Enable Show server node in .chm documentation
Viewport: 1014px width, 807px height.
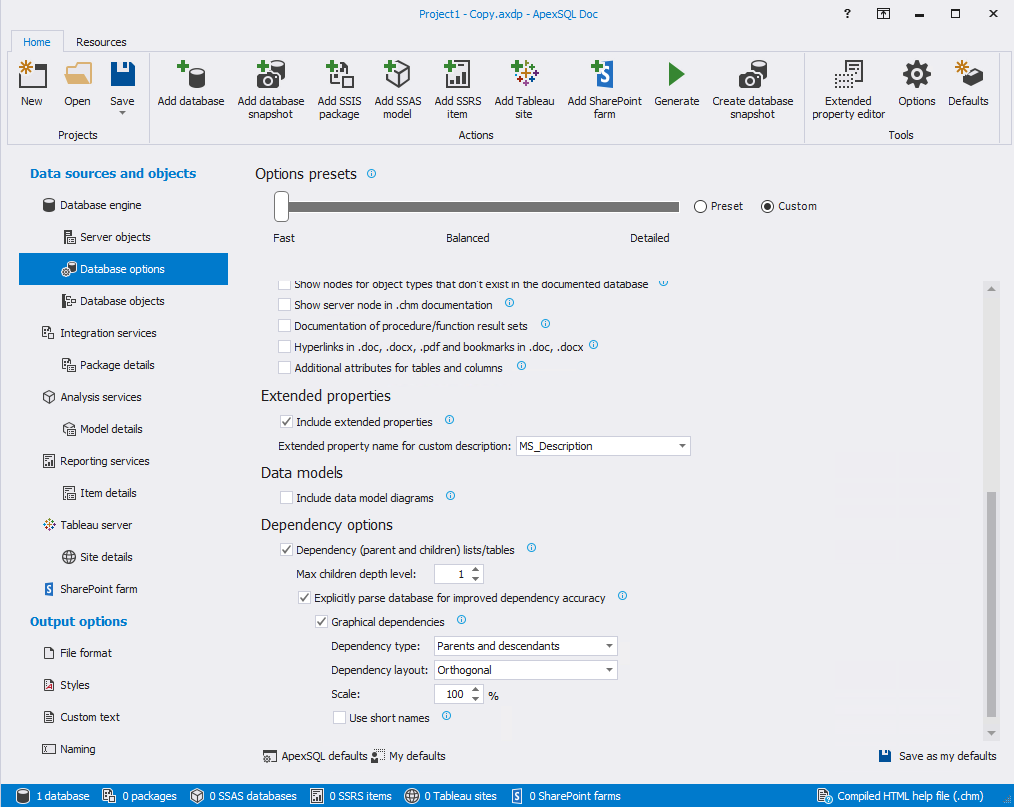[x=284, y=305]
